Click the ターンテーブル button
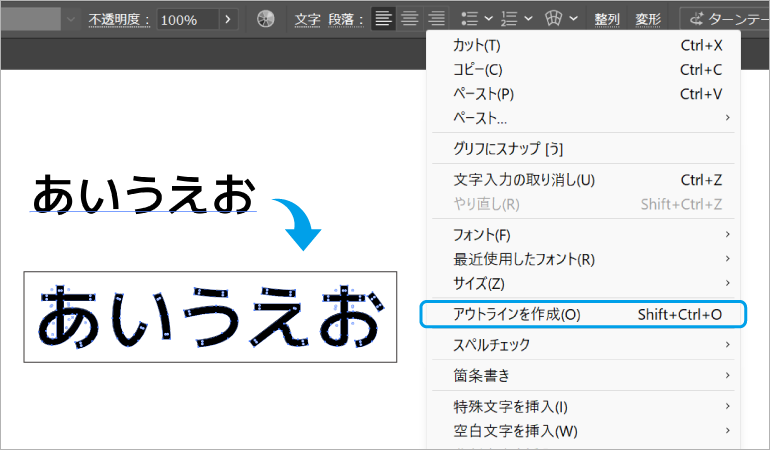Viewport: 770px width, 450px height. coord(725,20)
